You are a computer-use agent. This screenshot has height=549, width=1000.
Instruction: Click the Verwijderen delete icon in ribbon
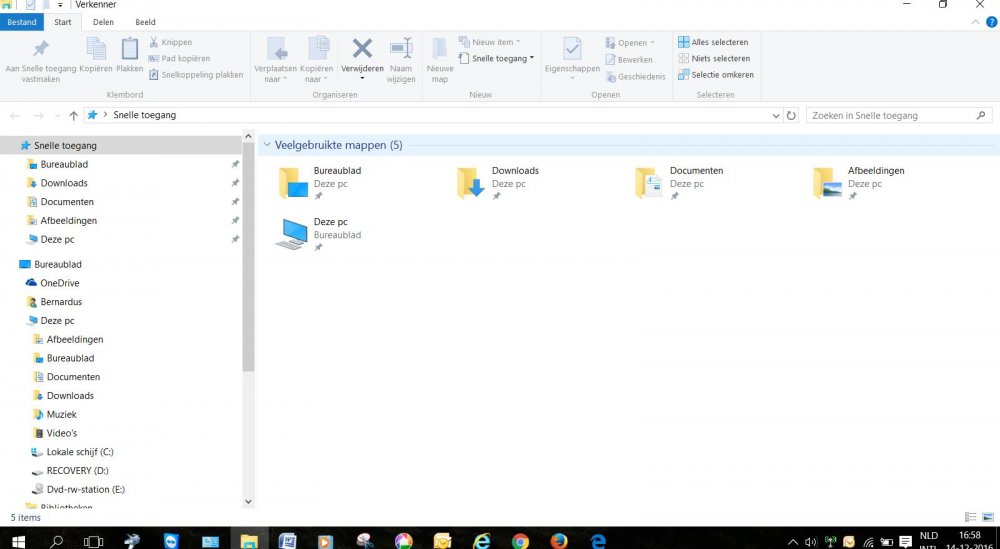pyautogui.click(x=362, y=49)
